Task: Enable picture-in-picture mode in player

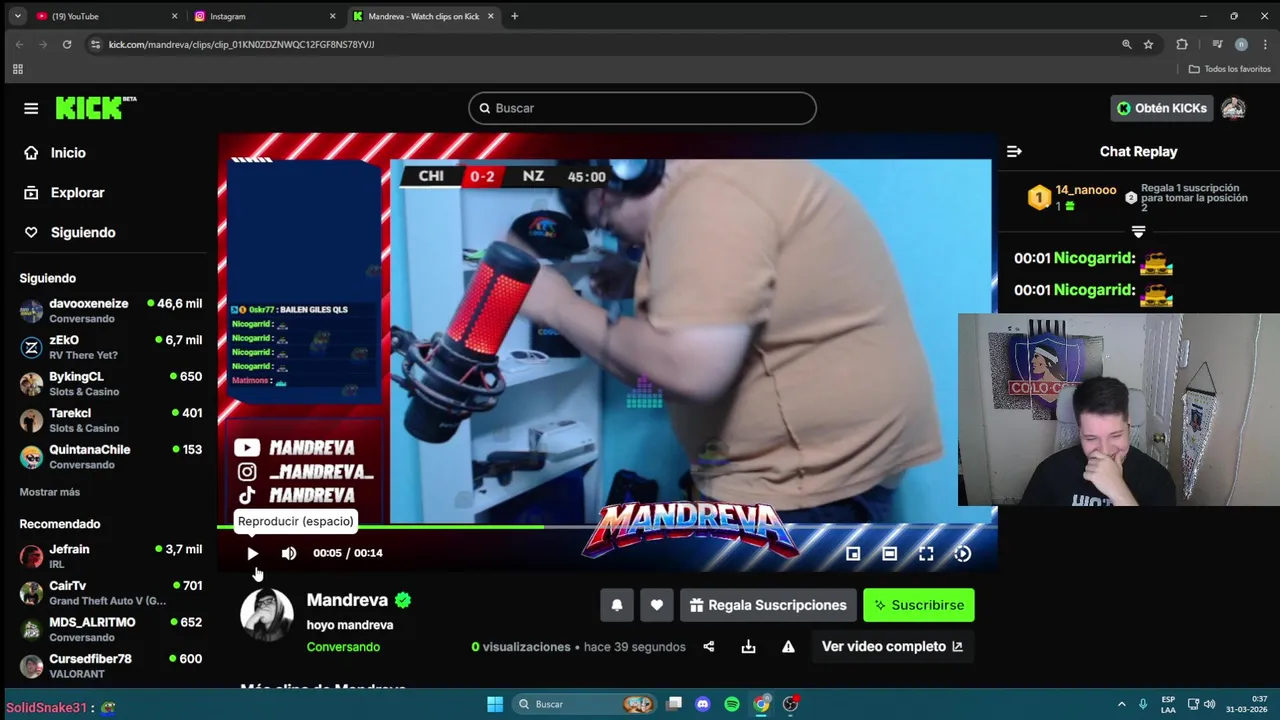Action: (x=853, y=553)
